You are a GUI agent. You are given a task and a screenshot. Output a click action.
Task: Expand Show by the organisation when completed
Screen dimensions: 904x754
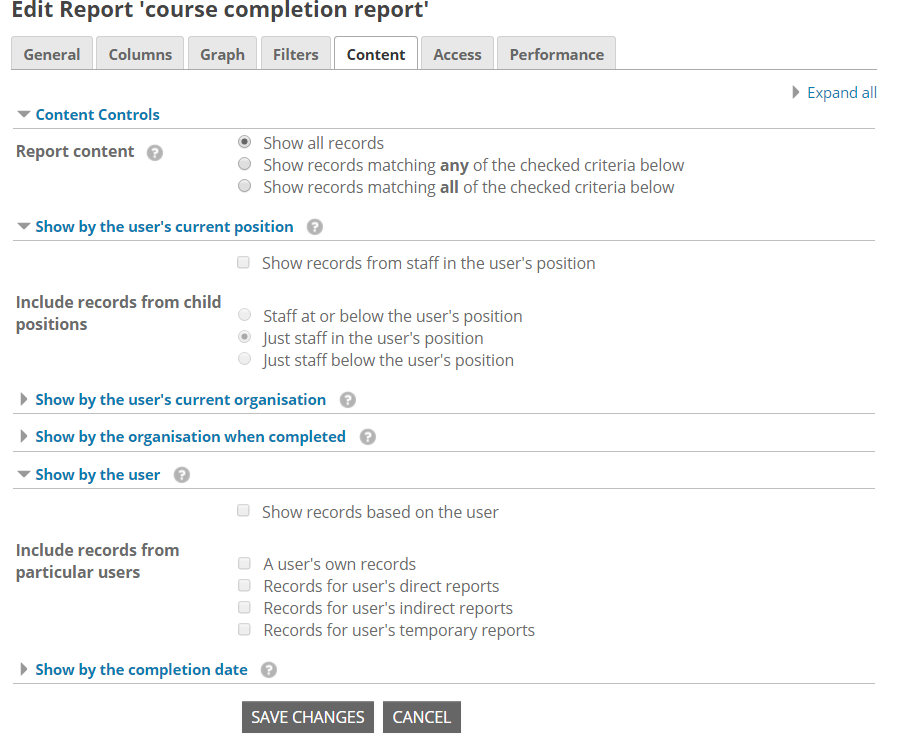point(190,436)
